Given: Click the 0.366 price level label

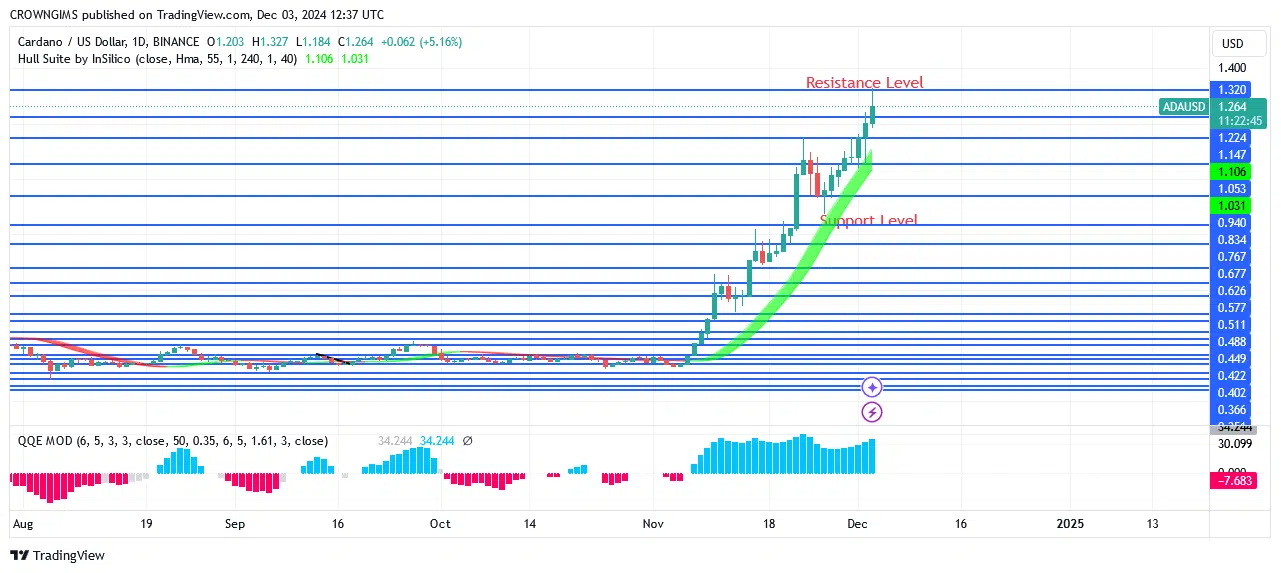Looking at the screenshot, I should [1232, 410].
